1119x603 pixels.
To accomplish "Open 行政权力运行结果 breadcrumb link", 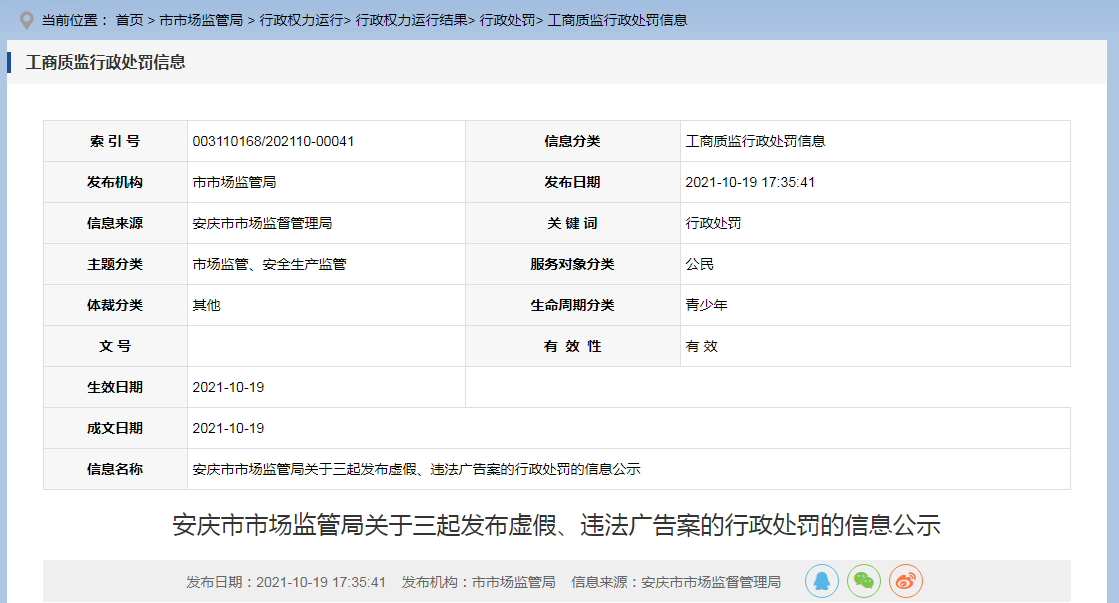I will (411, 20).
